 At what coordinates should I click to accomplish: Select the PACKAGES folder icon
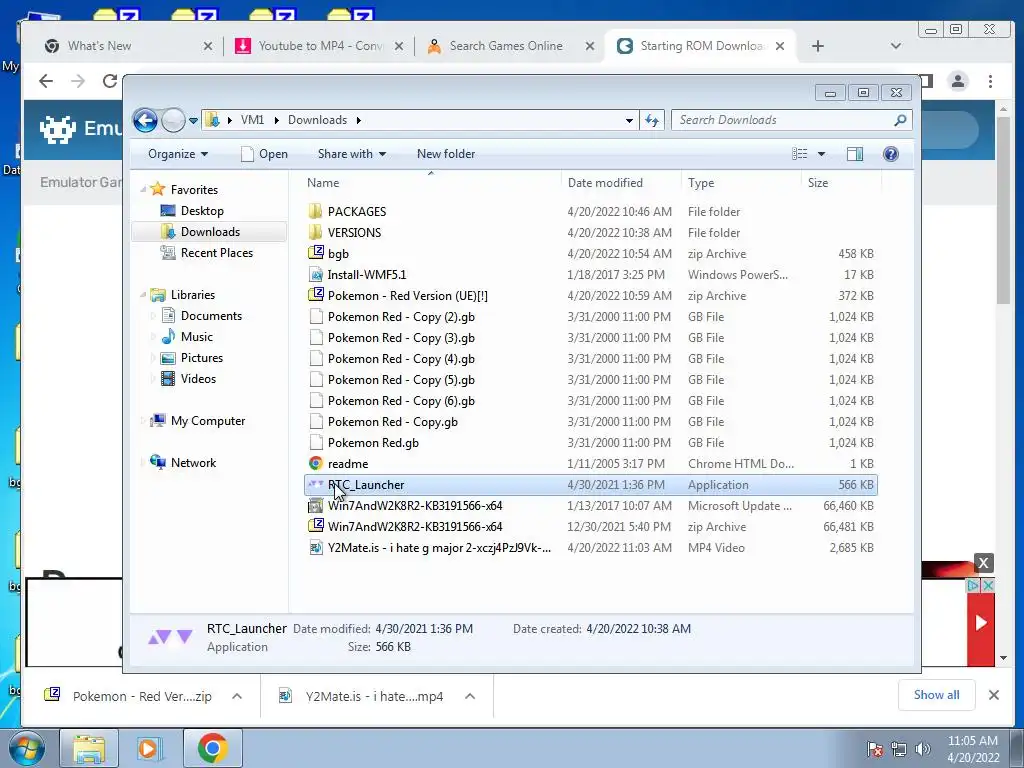(x=315, y=212)
